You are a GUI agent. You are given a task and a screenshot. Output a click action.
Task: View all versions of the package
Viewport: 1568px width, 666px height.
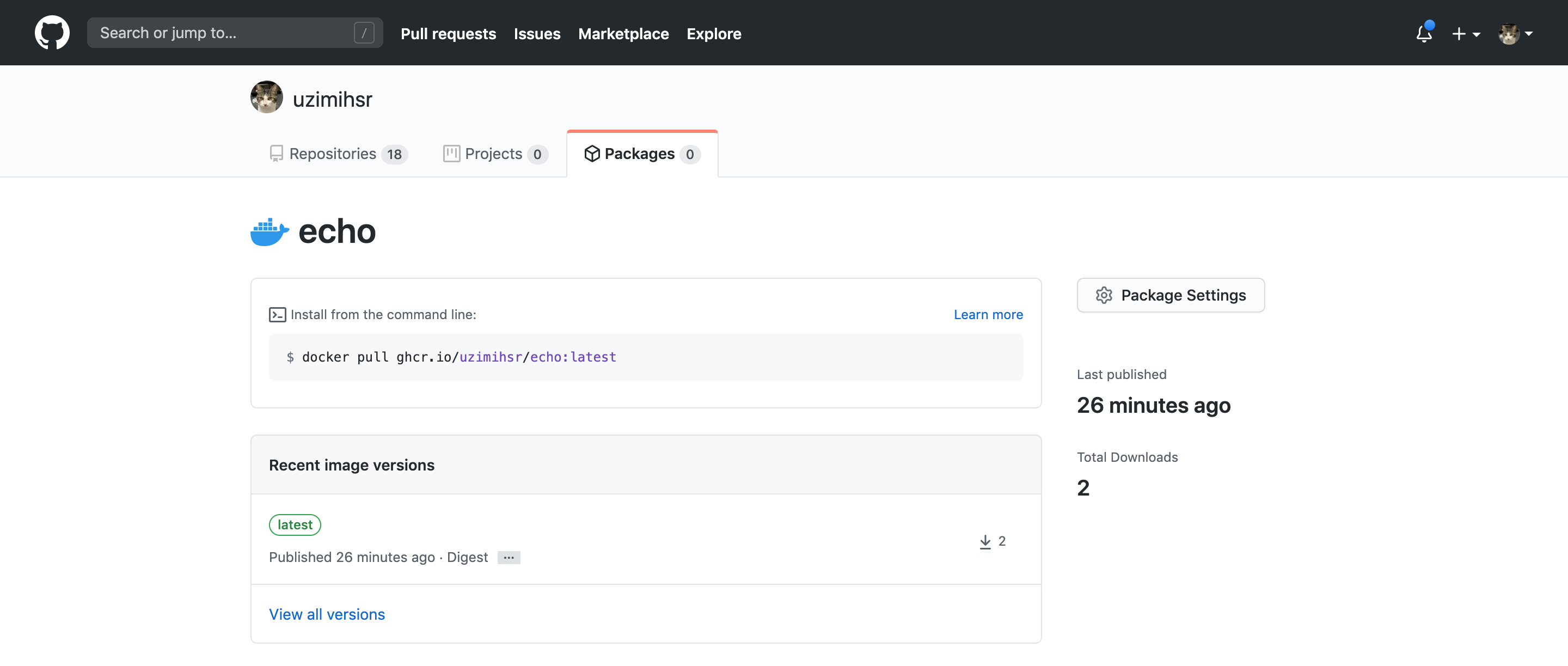coord(327,614)
